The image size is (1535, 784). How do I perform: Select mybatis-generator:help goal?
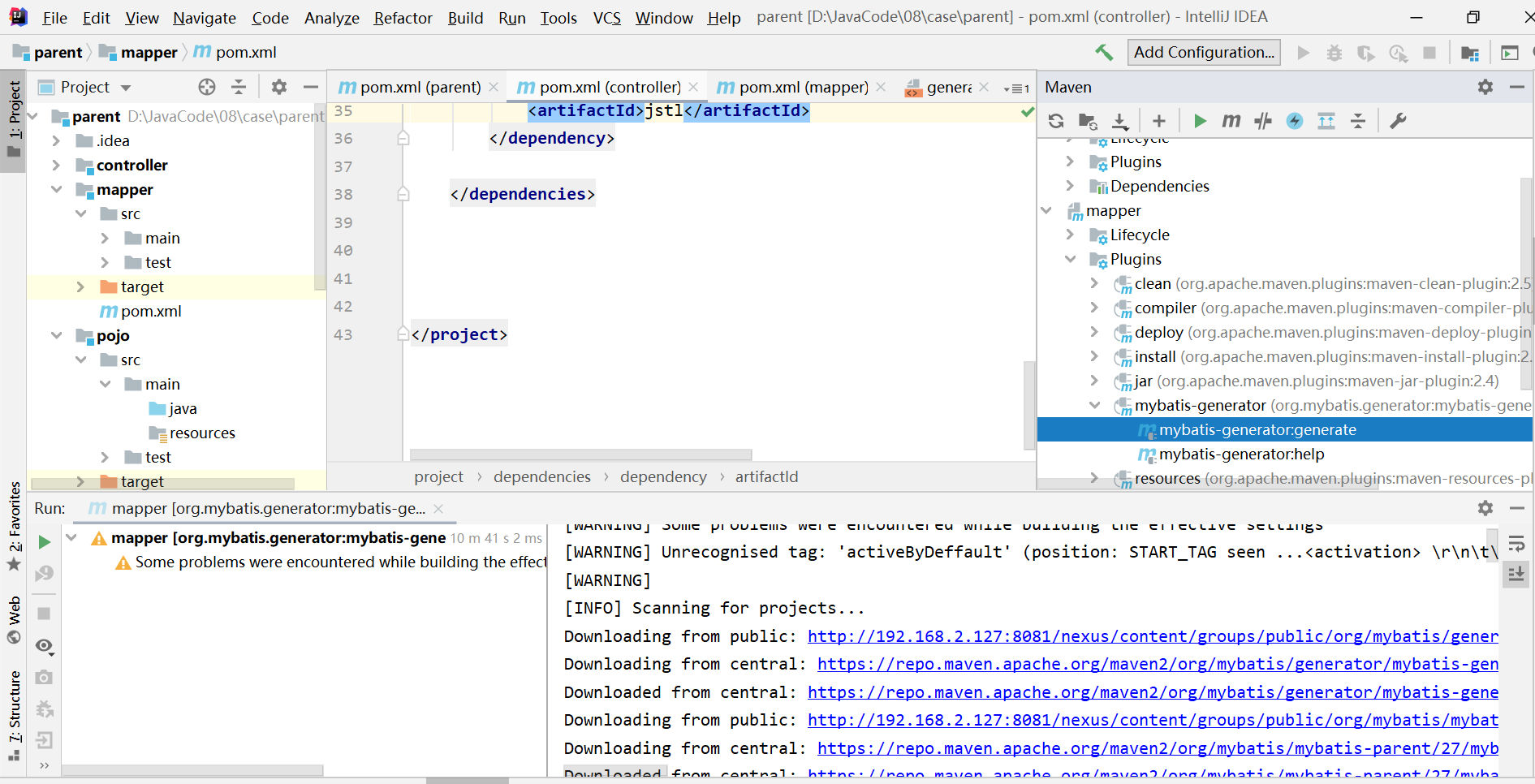click(x=1242, y=454)
